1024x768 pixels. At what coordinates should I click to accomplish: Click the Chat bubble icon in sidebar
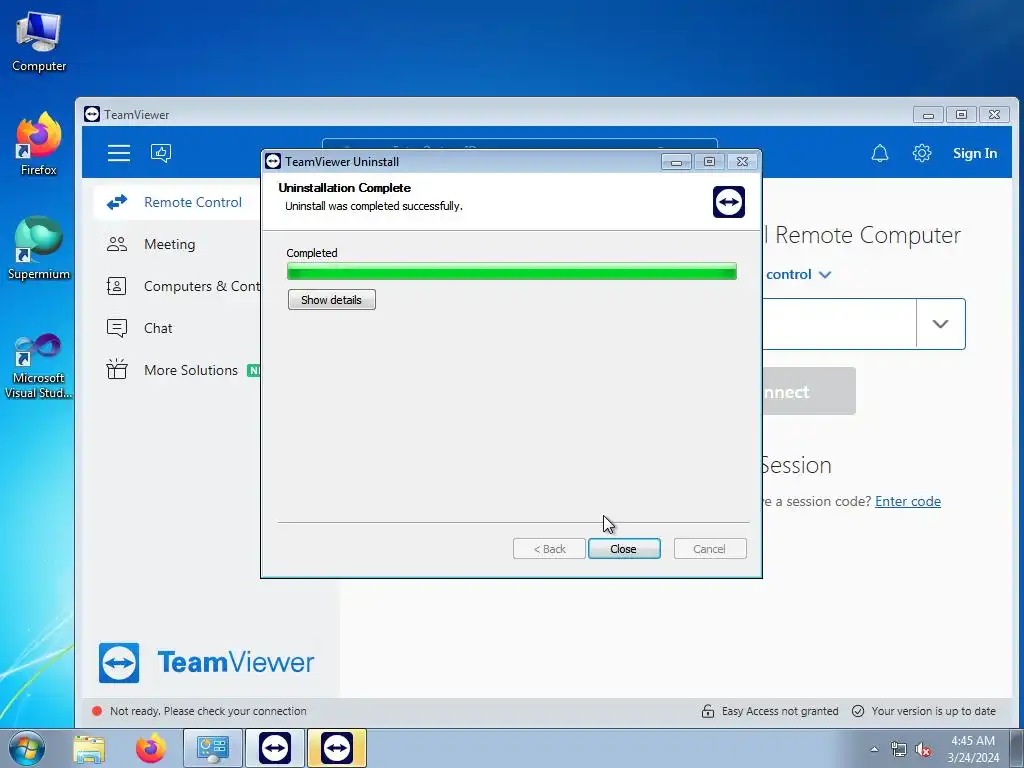[117, 328]
